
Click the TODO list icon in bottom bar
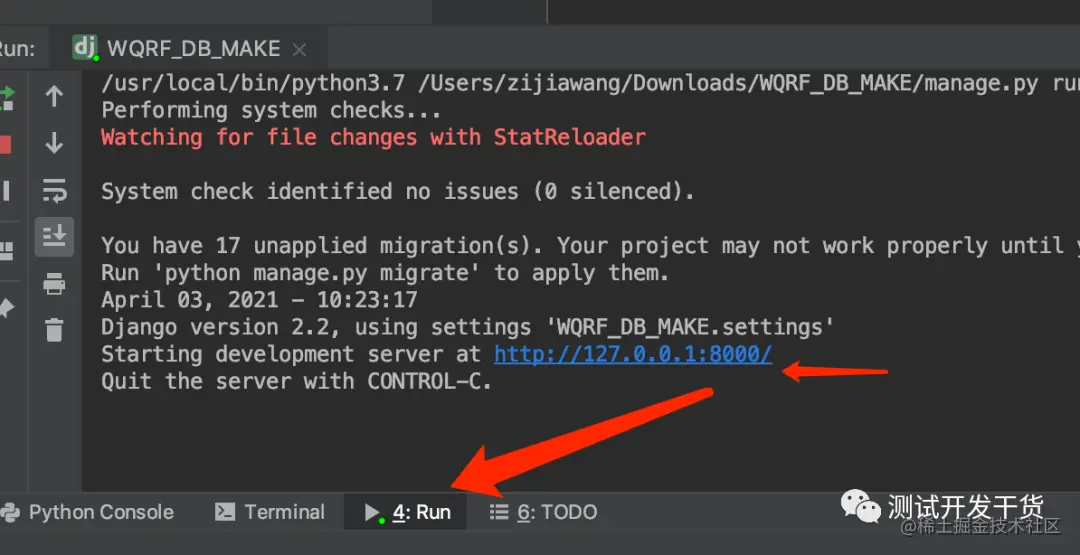point(499,512)
